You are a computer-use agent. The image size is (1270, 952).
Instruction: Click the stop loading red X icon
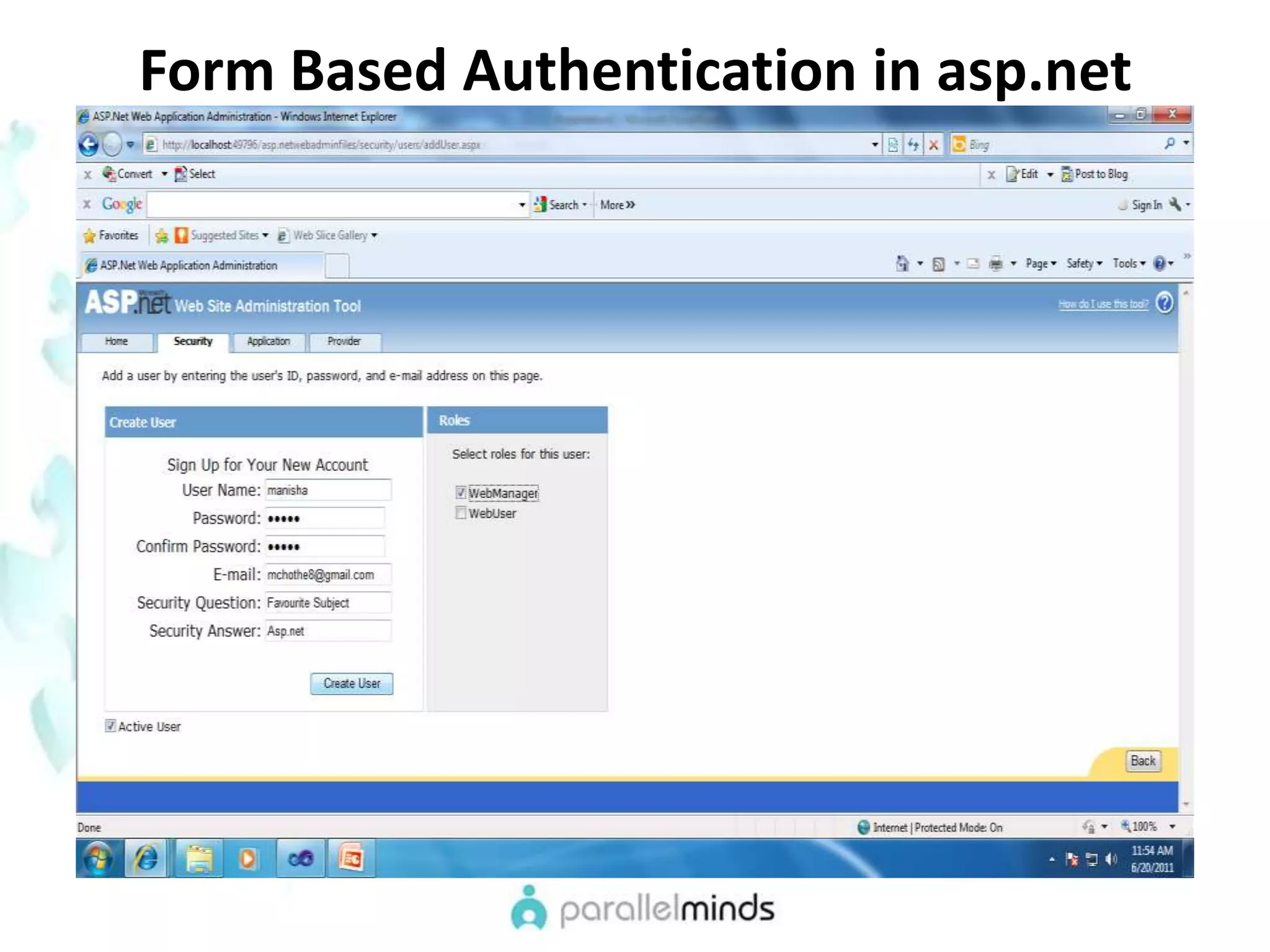(x=933, y=145)
